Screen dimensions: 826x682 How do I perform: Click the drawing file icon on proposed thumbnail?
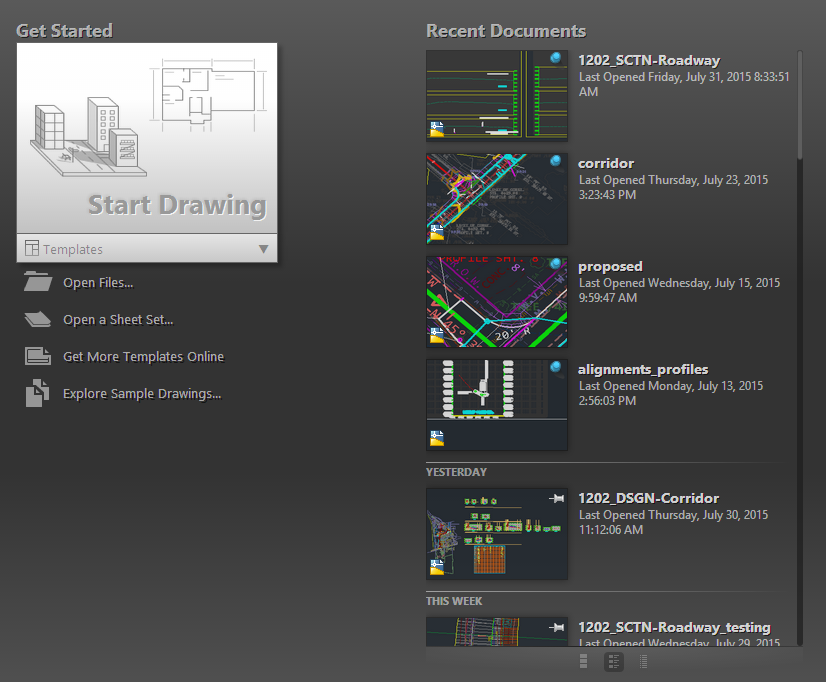click(x=437, y=335)
